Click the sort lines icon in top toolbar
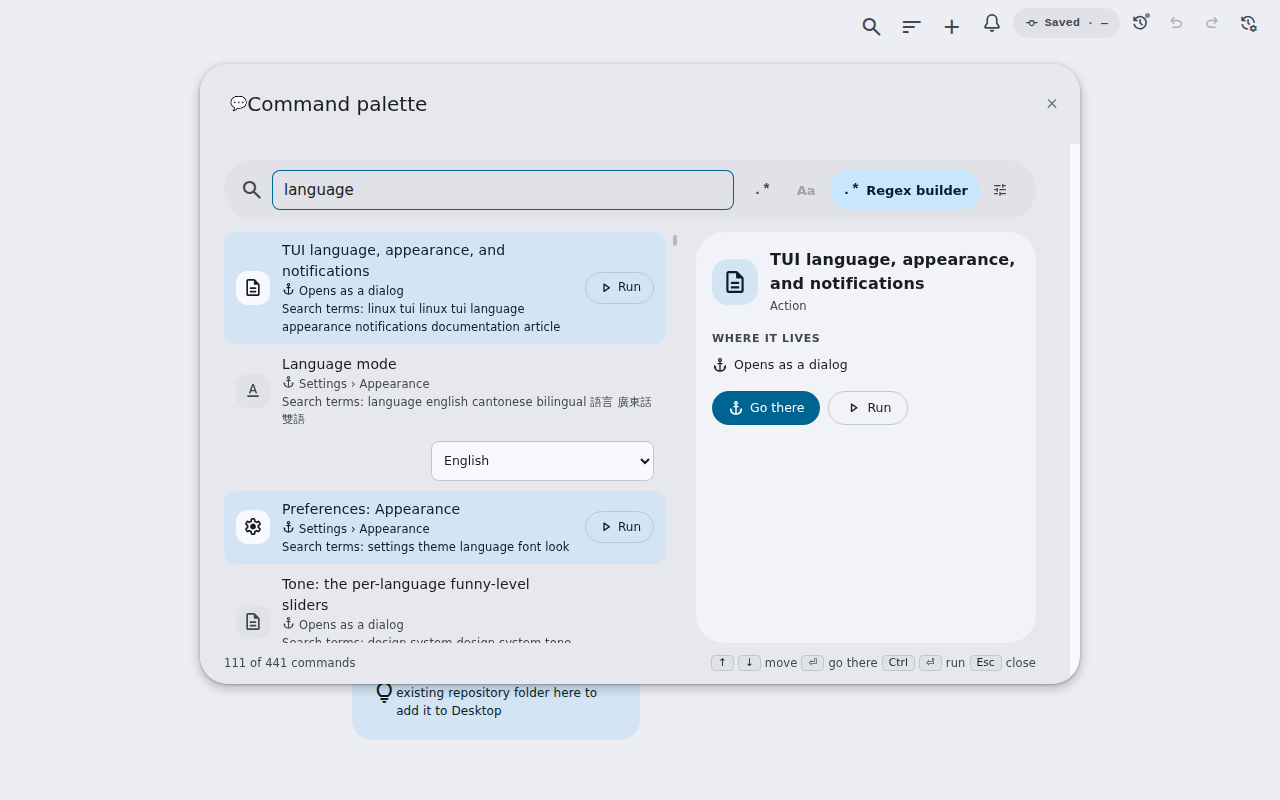 click(x=911, y=27)
